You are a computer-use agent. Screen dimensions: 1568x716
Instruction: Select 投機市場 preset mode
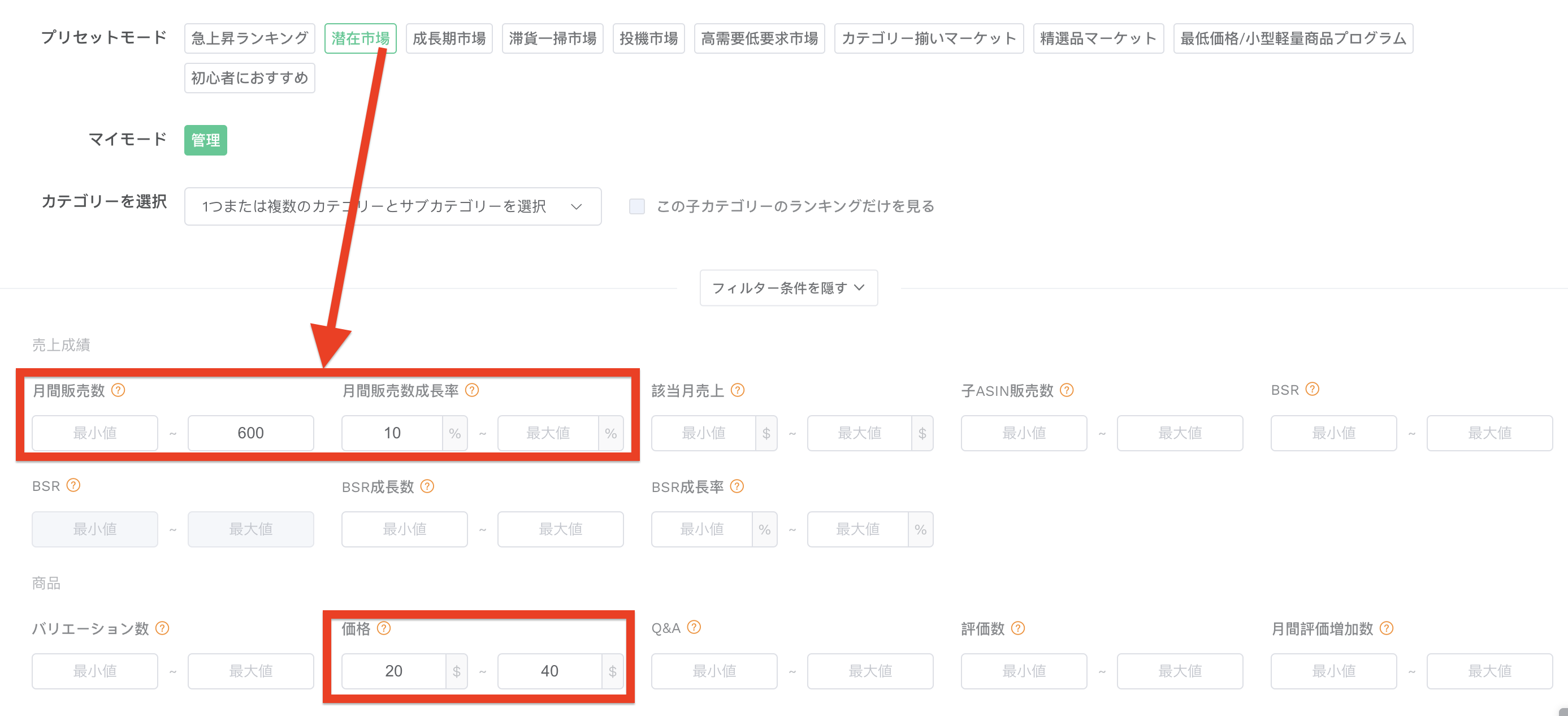649,38
